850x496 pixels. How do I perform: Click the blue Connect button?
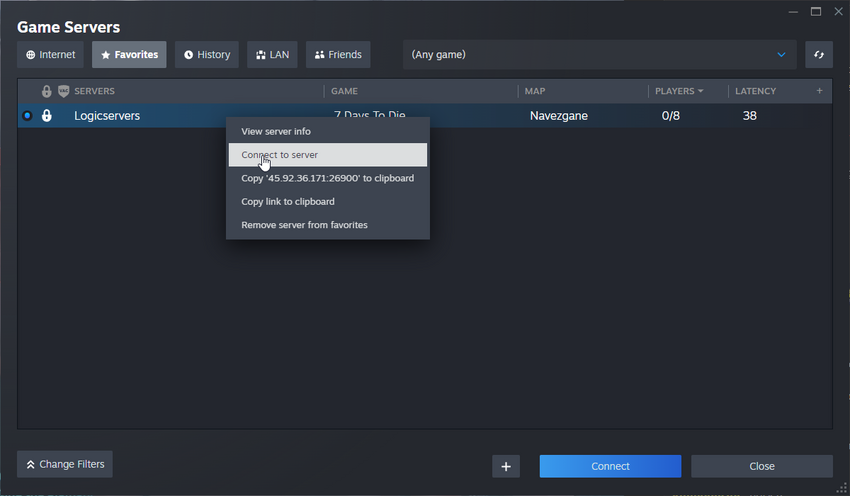pyautogui.click(x=610, y=466)
